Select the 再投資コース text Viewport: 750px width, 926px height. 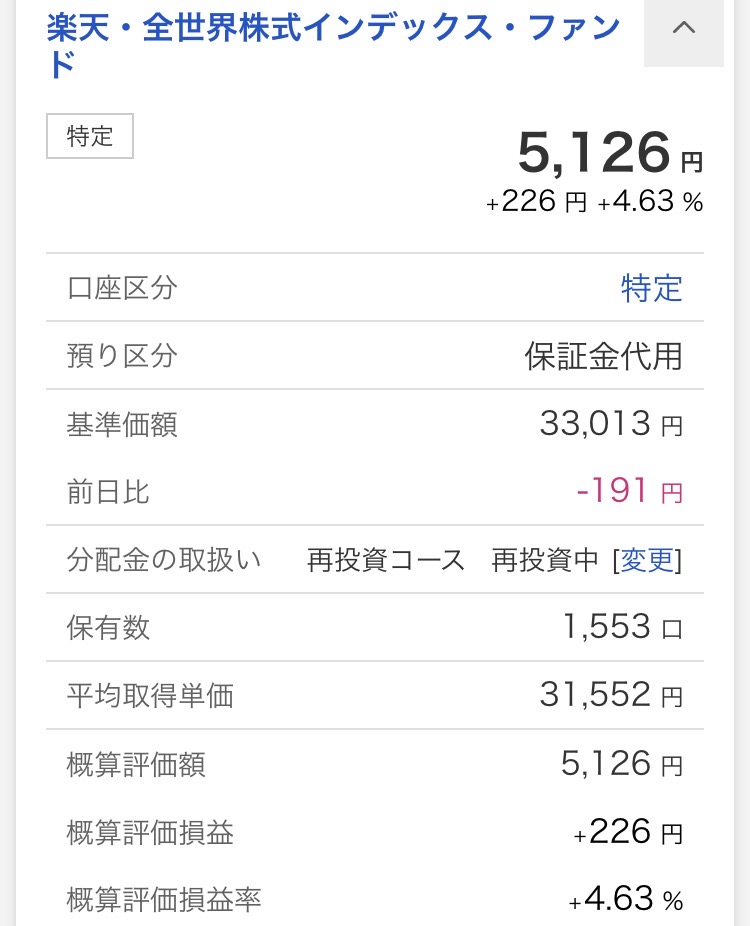[386, 560]
